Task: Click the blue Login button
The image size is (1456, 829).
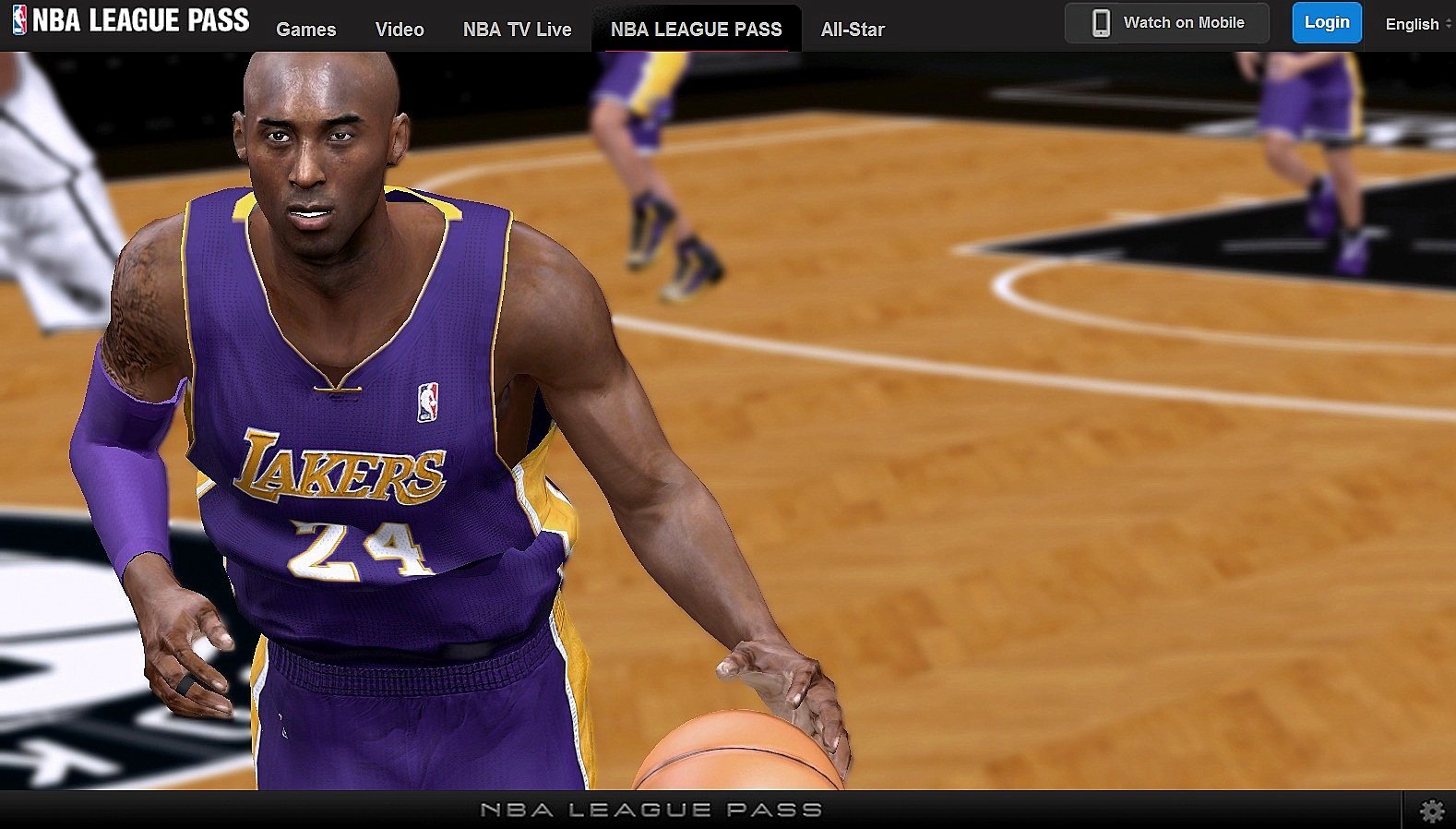Action: pos(1327,22)
